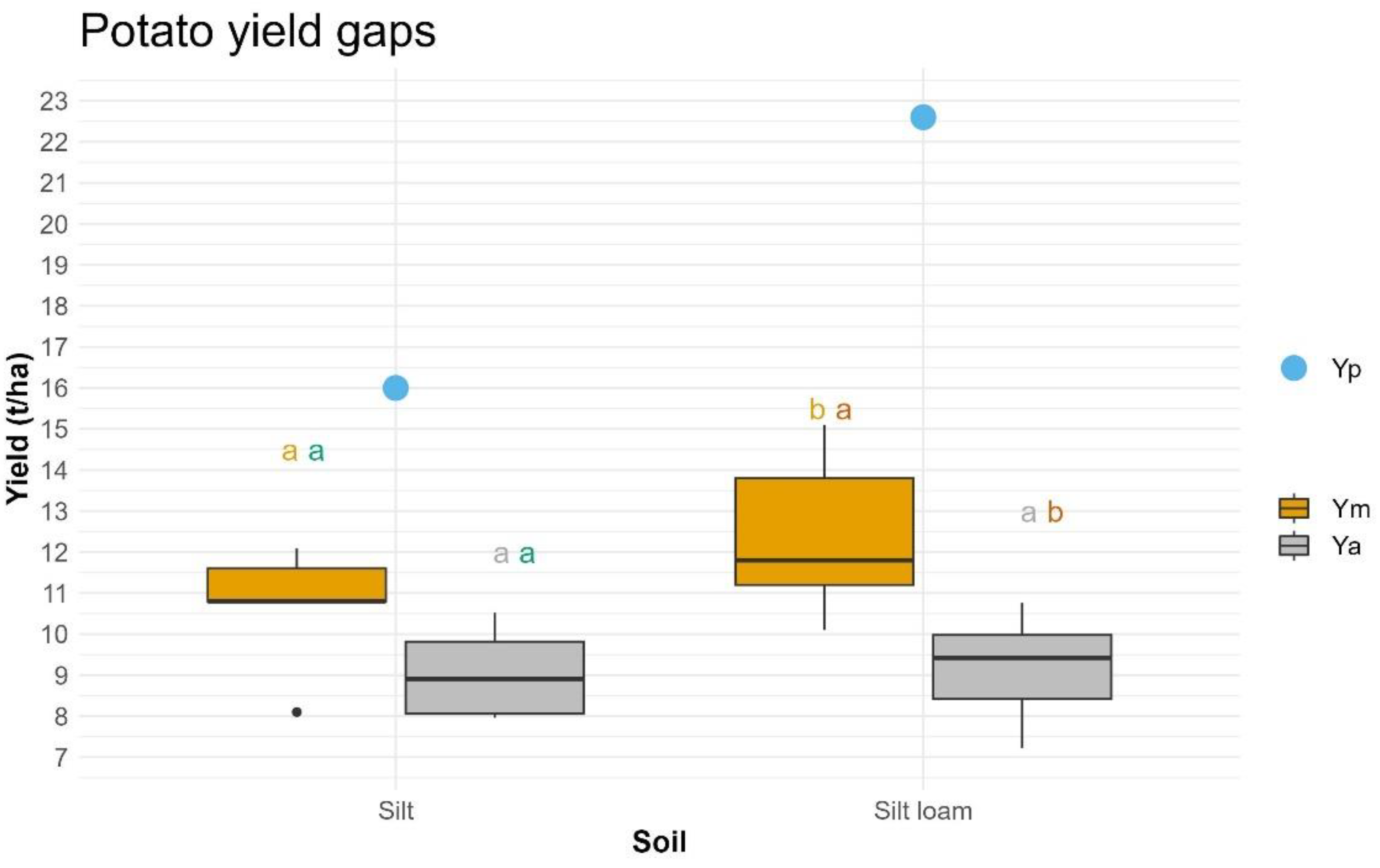The image size is (1380, 868).
Task: Click the y-axis tick label 7
Action: 61,757
